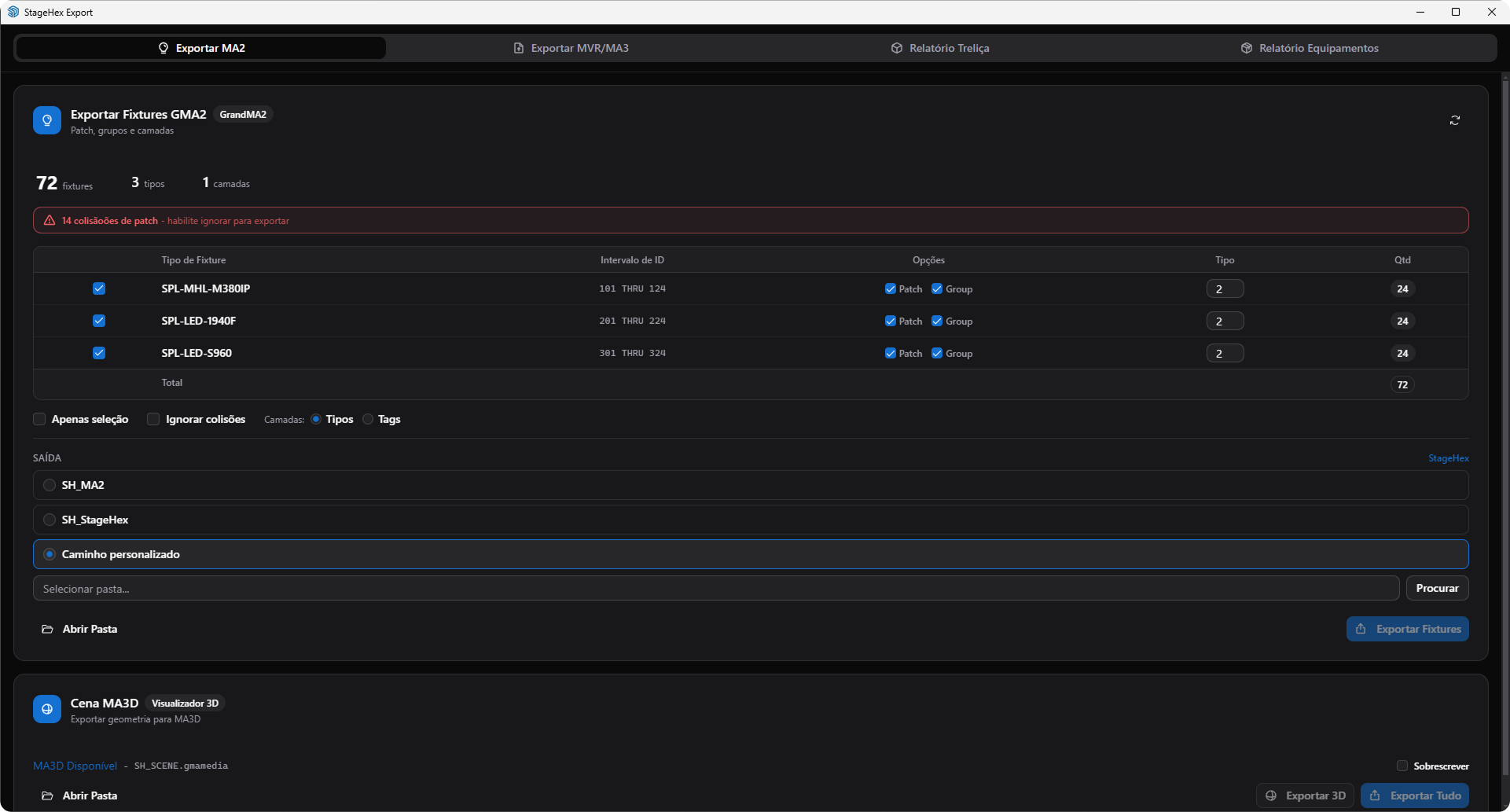The width and height of the screenshot is (1510, 812).
Task: Switch to Relatório Equipamentos tab
Action: [x=1310, y=48]
